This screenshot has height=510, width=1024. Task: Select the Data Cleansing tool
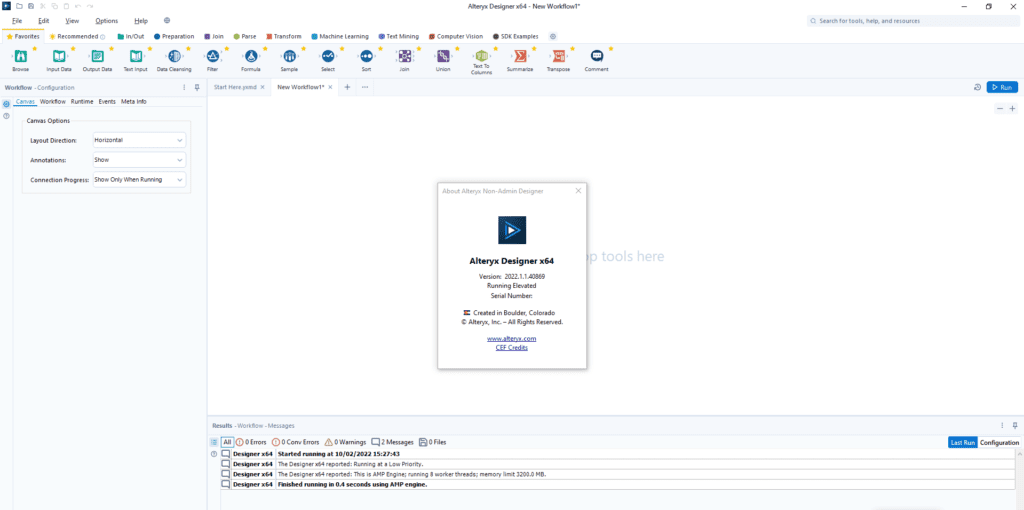pyautogui.click(x=174, y=57)
